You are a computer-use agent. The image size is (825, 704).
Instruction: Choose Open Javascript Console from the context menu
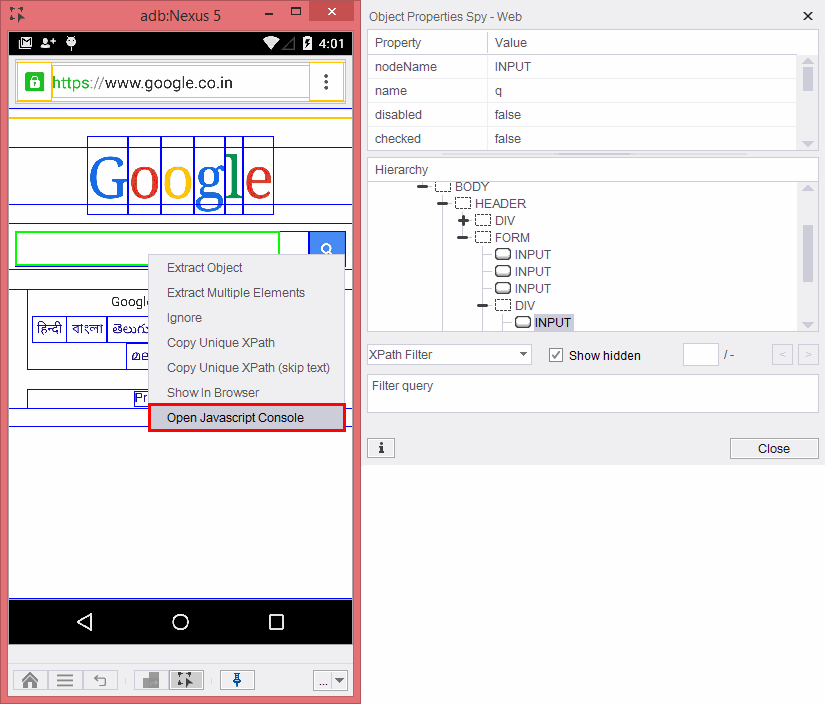tap(246, 418)
